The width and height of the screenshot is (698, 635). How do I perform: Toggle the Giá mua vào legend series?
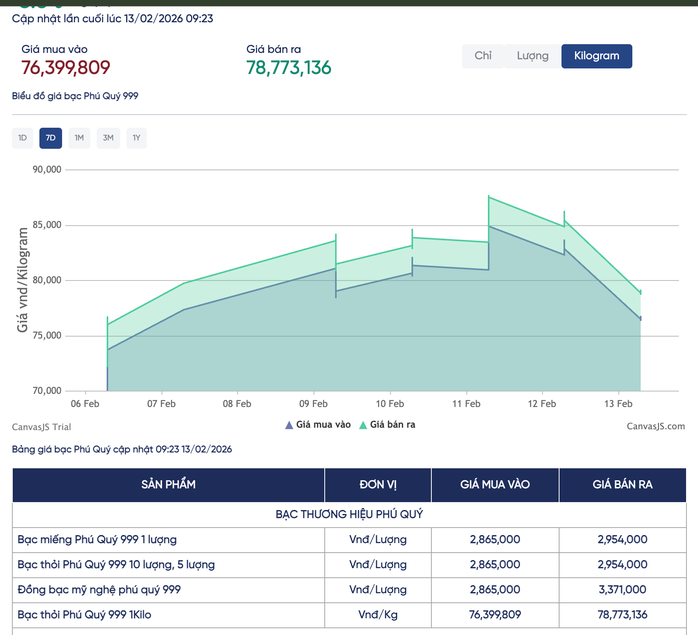(x=318, y=425)
